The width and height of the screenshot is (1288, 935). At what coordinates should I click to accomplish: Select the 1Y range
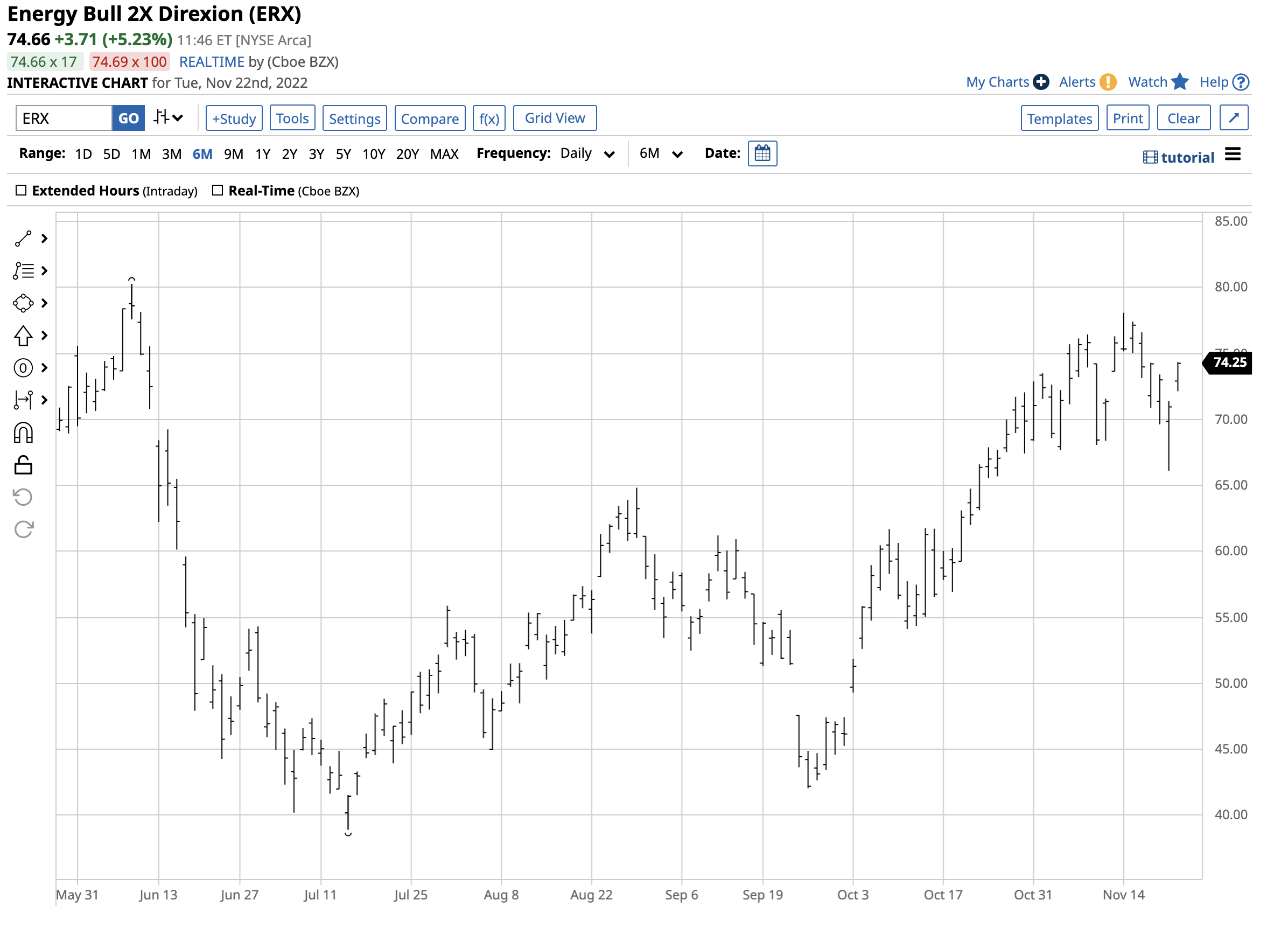click(262, 154)
